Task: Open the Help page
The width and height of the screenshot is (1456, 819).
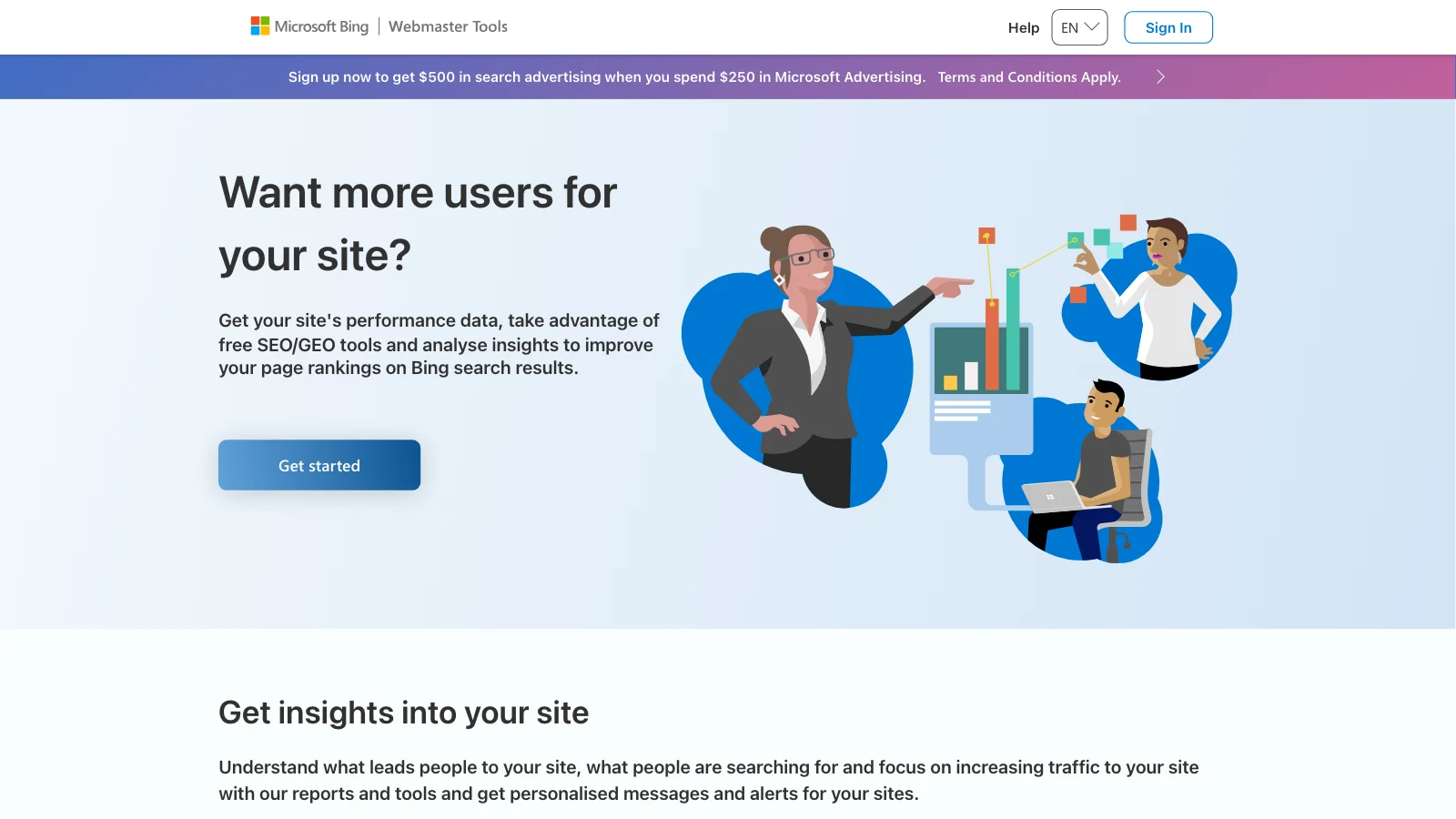Action: (1023, 27)
